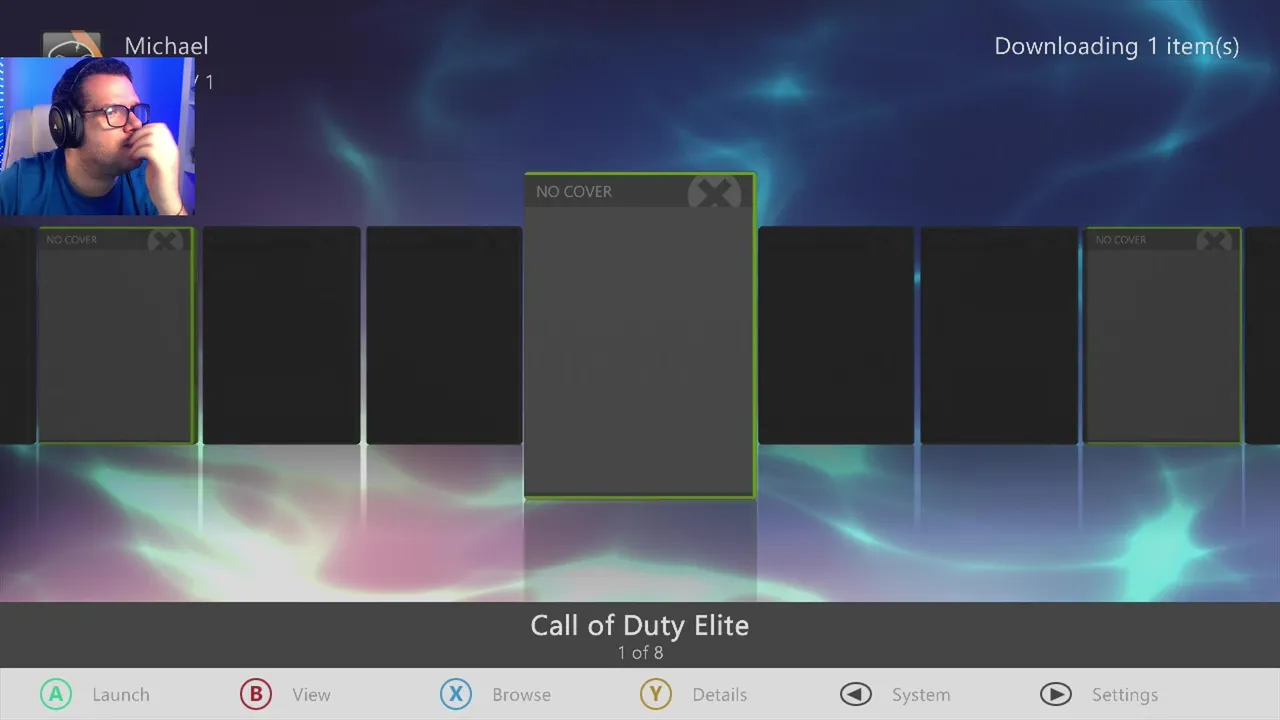Select the View label
1280x720 pixels.
click(x=312, y=695)
